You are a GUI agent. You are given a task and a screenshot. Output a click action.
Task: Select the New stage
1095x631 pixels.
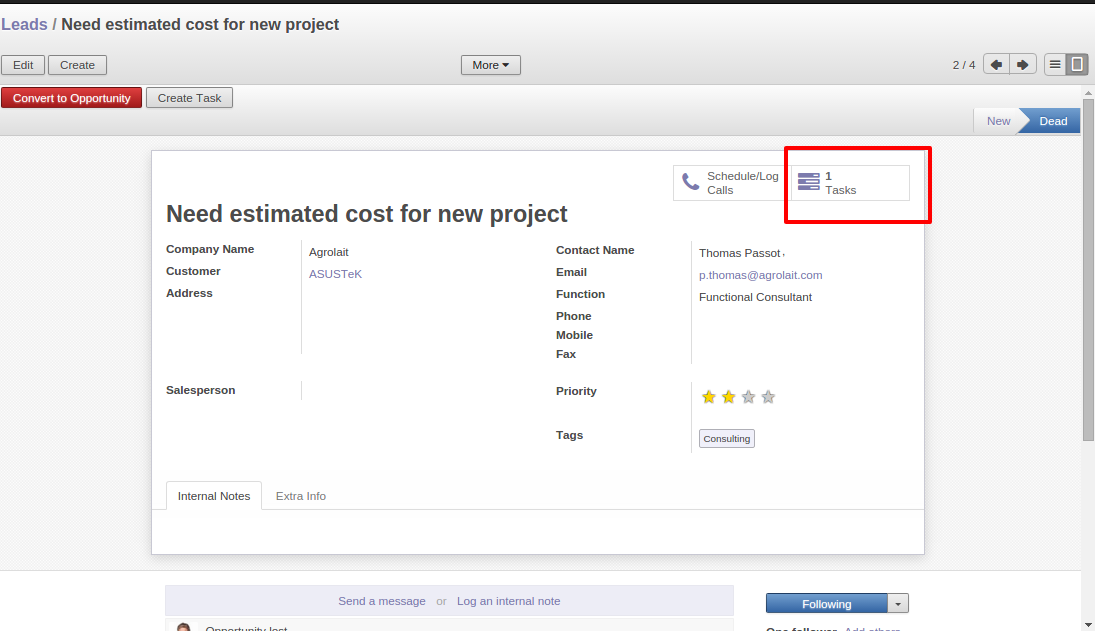[x=998, y=121]
